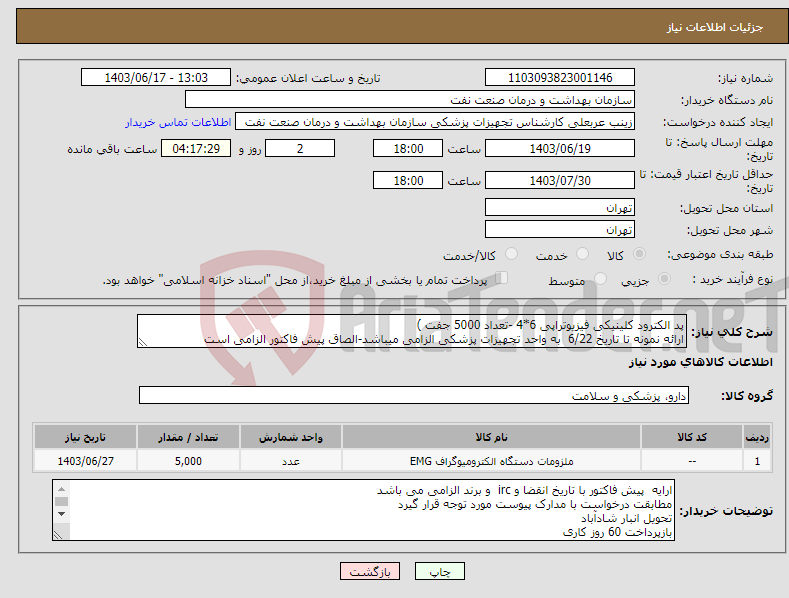The height and width of the screenshot is (598, 789).
Task: Click the اطلاعات کالاهای مورد نیاز heading
Action: [700, 362]
